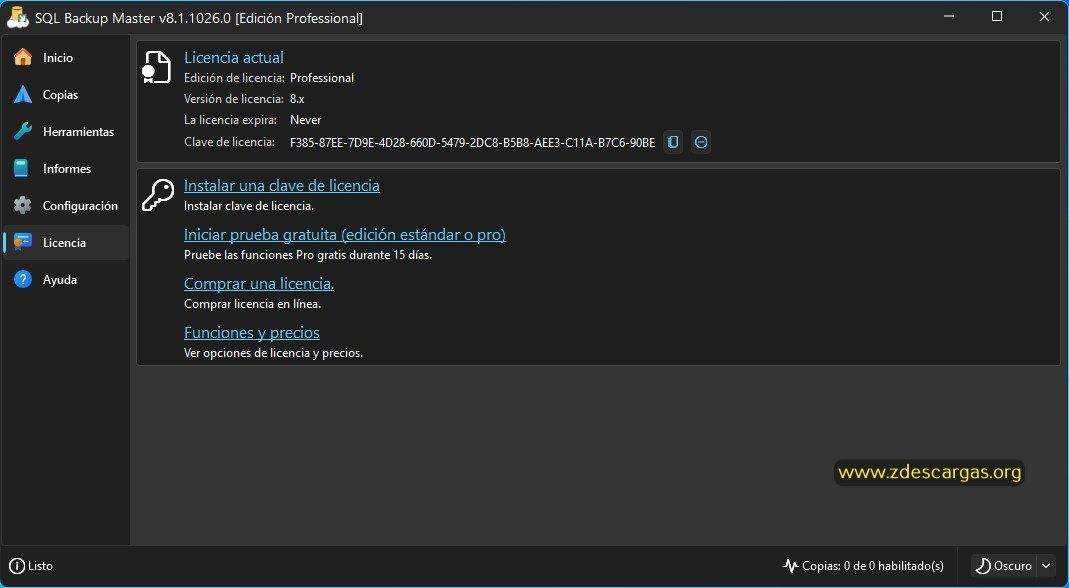The width and height of the screenshot is (1069, 588).
Task: Click the license key text starting F385-87EE
Action: (x=472, y=143)
